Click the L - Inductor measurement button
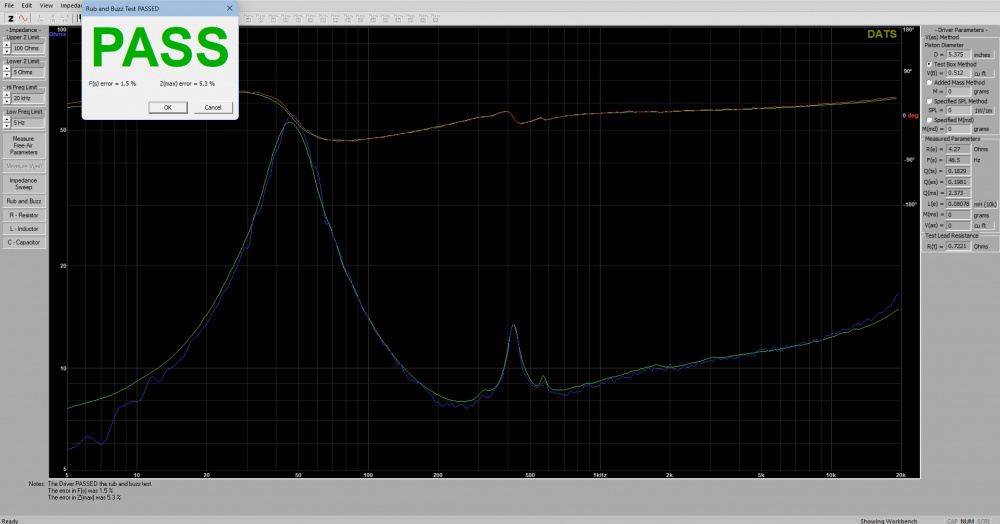 tap(23, 228)
